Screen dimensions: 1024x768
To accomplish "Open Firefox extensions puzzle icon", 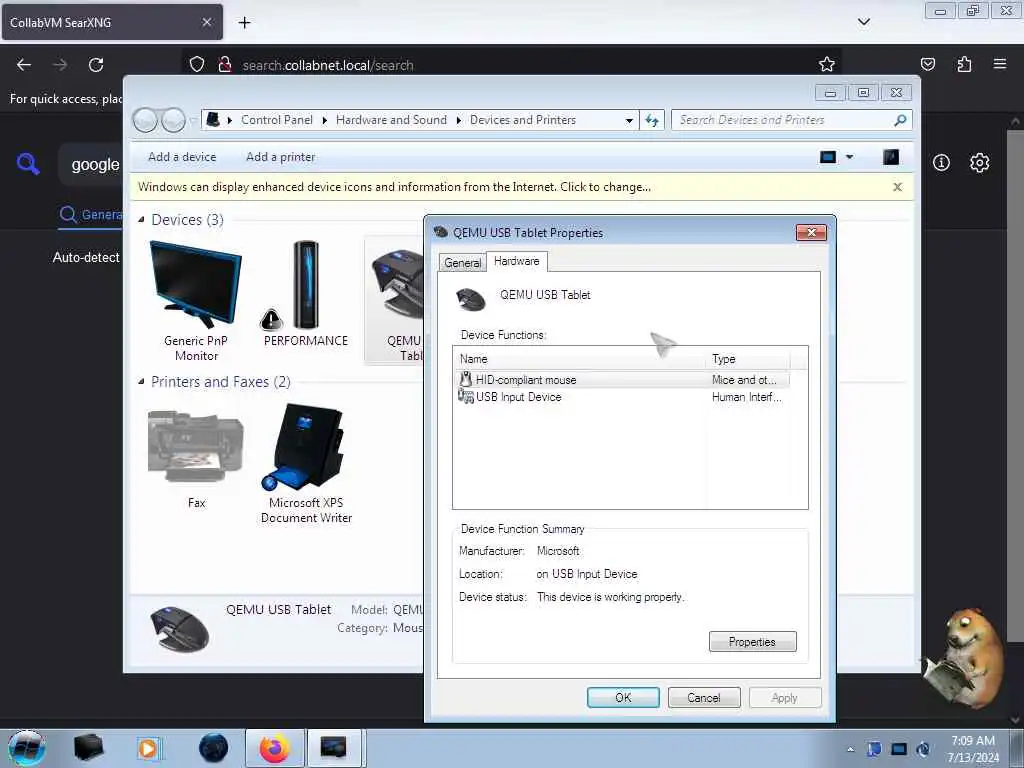I will 964,64.
